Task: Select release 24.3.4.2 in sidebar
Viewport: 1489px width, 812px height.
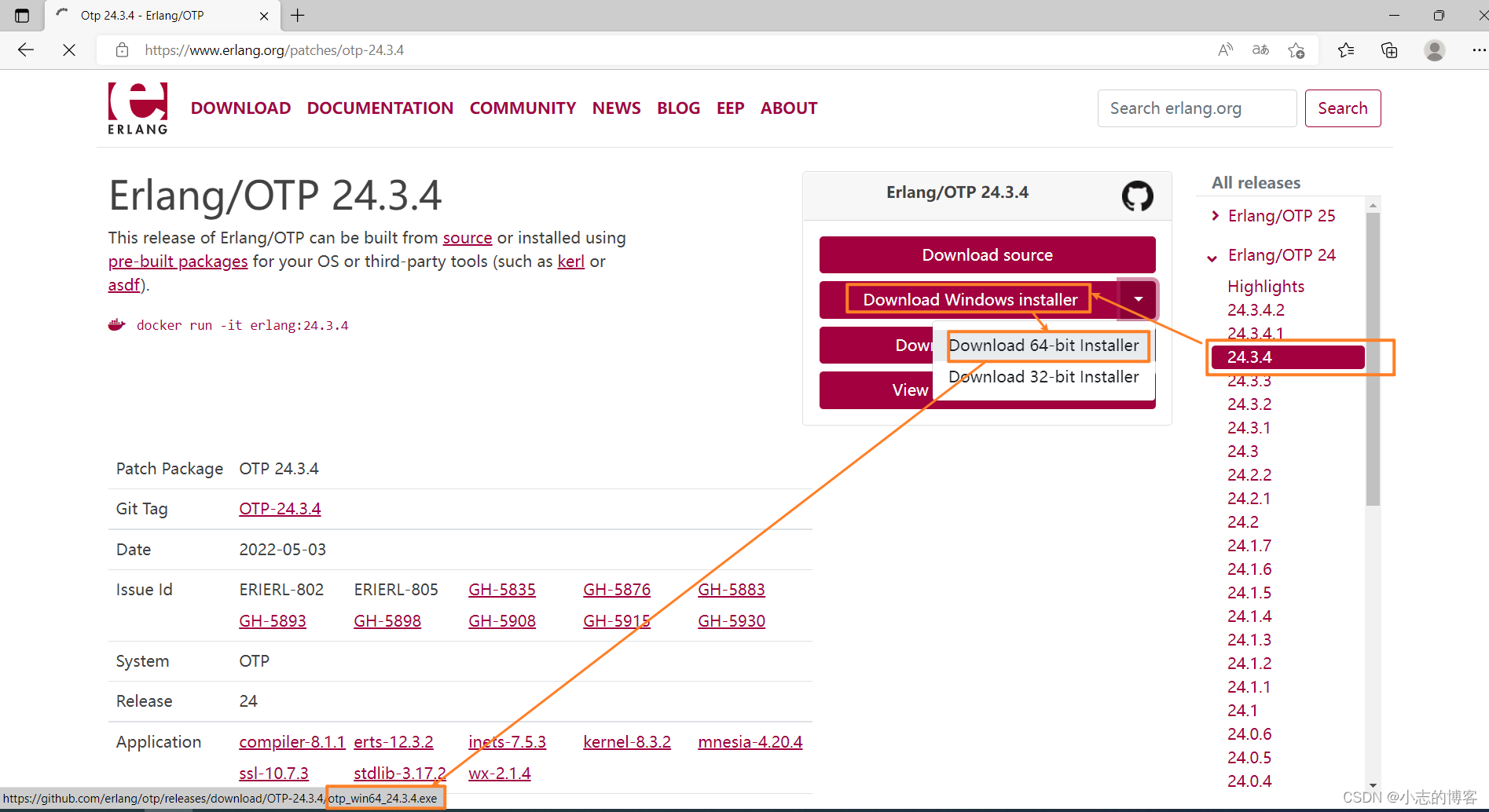Action: click(x=1256, y=310)
